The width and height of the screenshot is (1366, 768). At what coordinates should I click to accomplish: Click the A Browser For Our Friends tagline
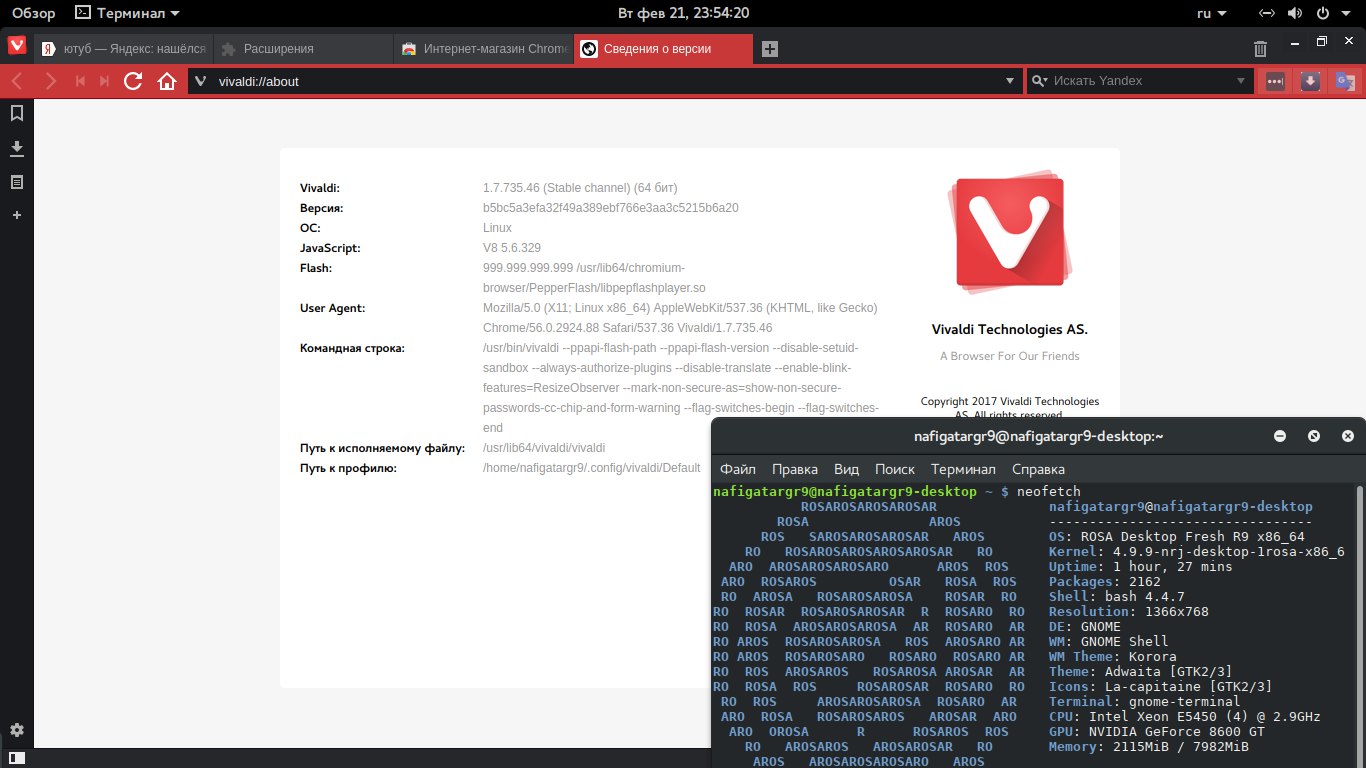(1010, 356)
